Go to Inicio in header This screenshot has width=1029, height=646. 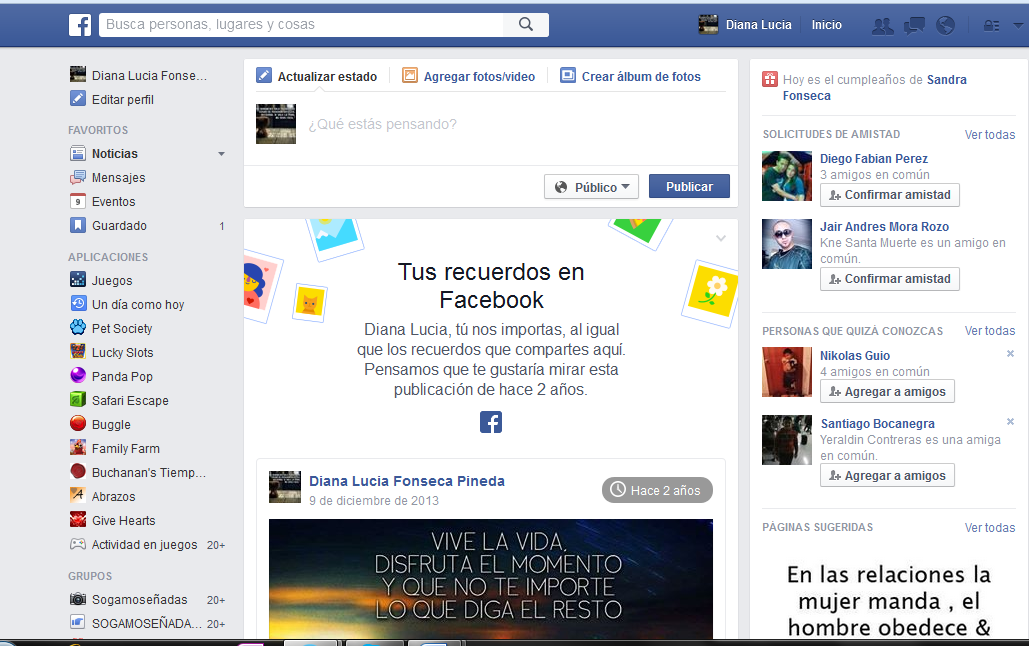coord(826,25)
